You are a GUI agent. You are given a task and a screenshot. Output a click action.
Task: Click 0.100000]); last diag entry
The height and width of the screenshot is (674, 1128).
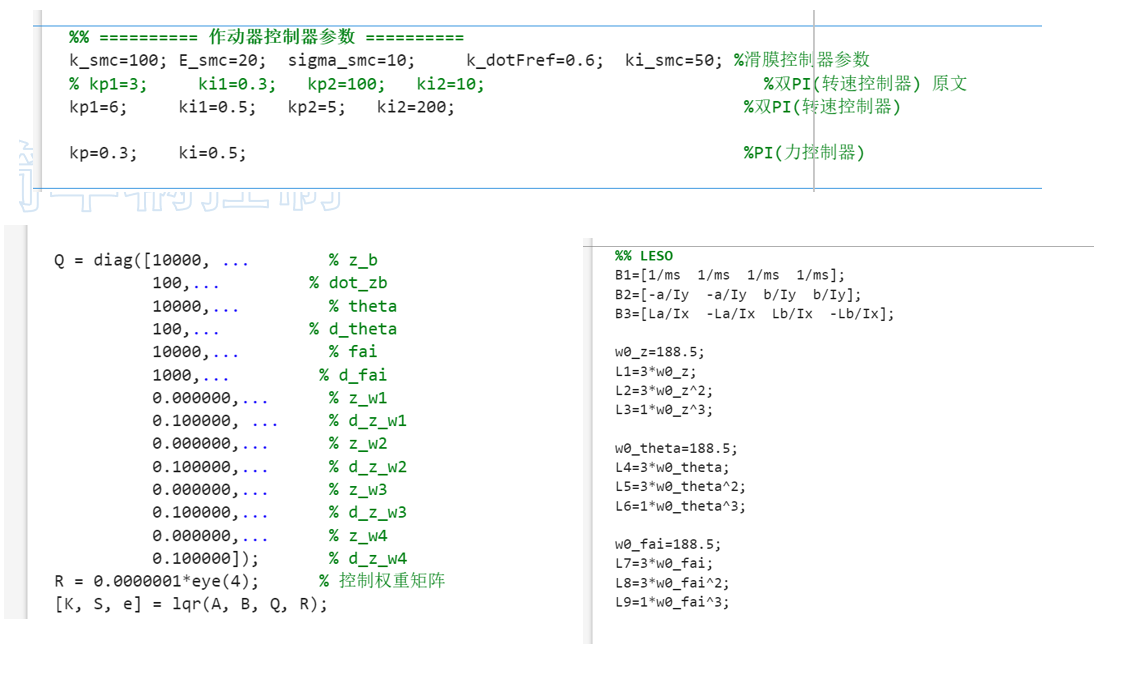(205, 559)
